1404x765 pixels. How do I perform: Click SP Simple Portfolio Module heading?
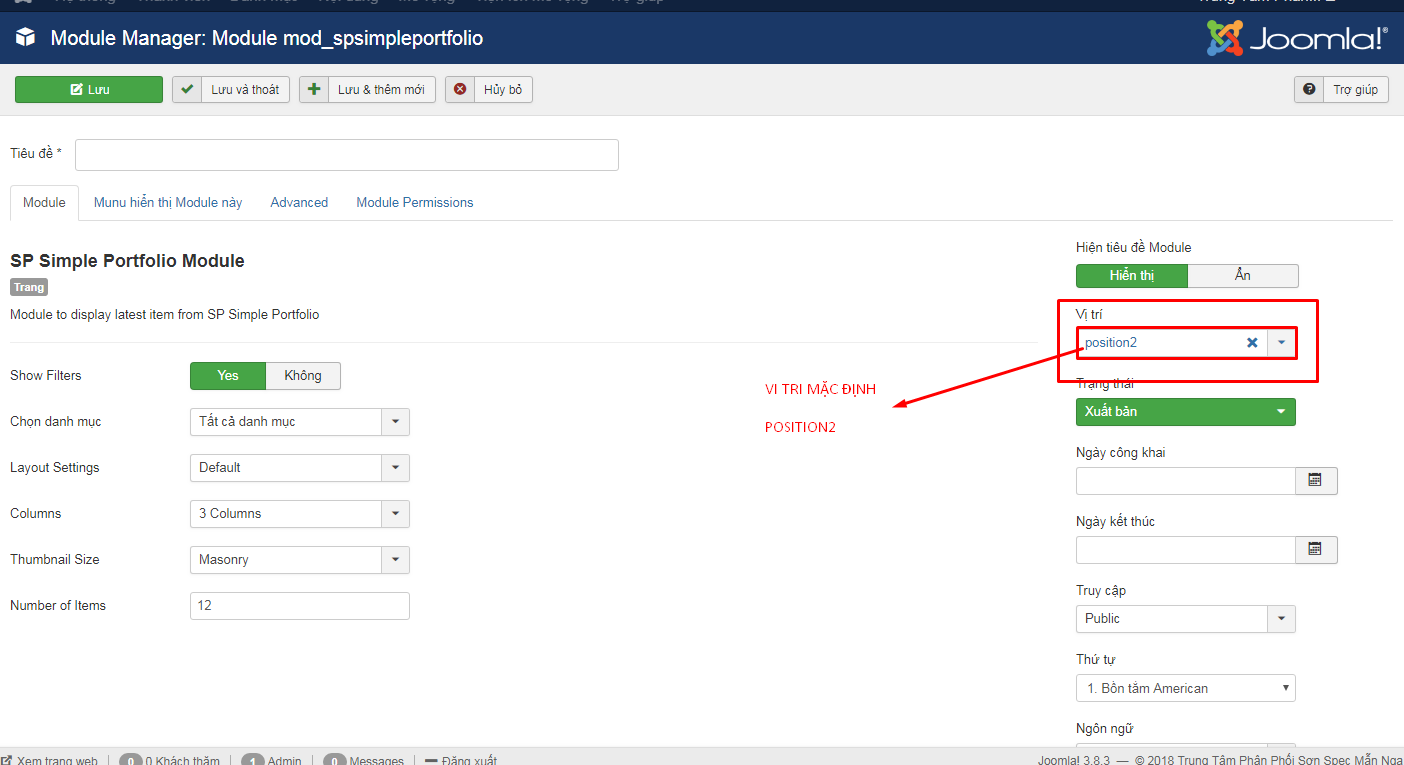tap(127, 261)
